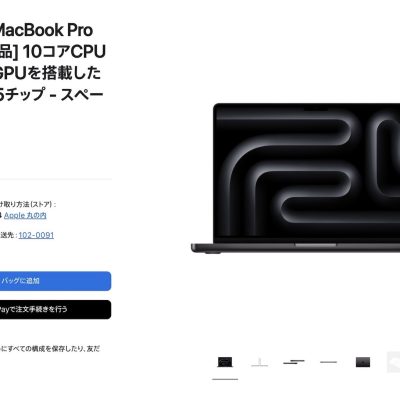Select the closed-lid top-view thumbnail
The height and width of the screenshot is (400, 400).
(363, 362)
